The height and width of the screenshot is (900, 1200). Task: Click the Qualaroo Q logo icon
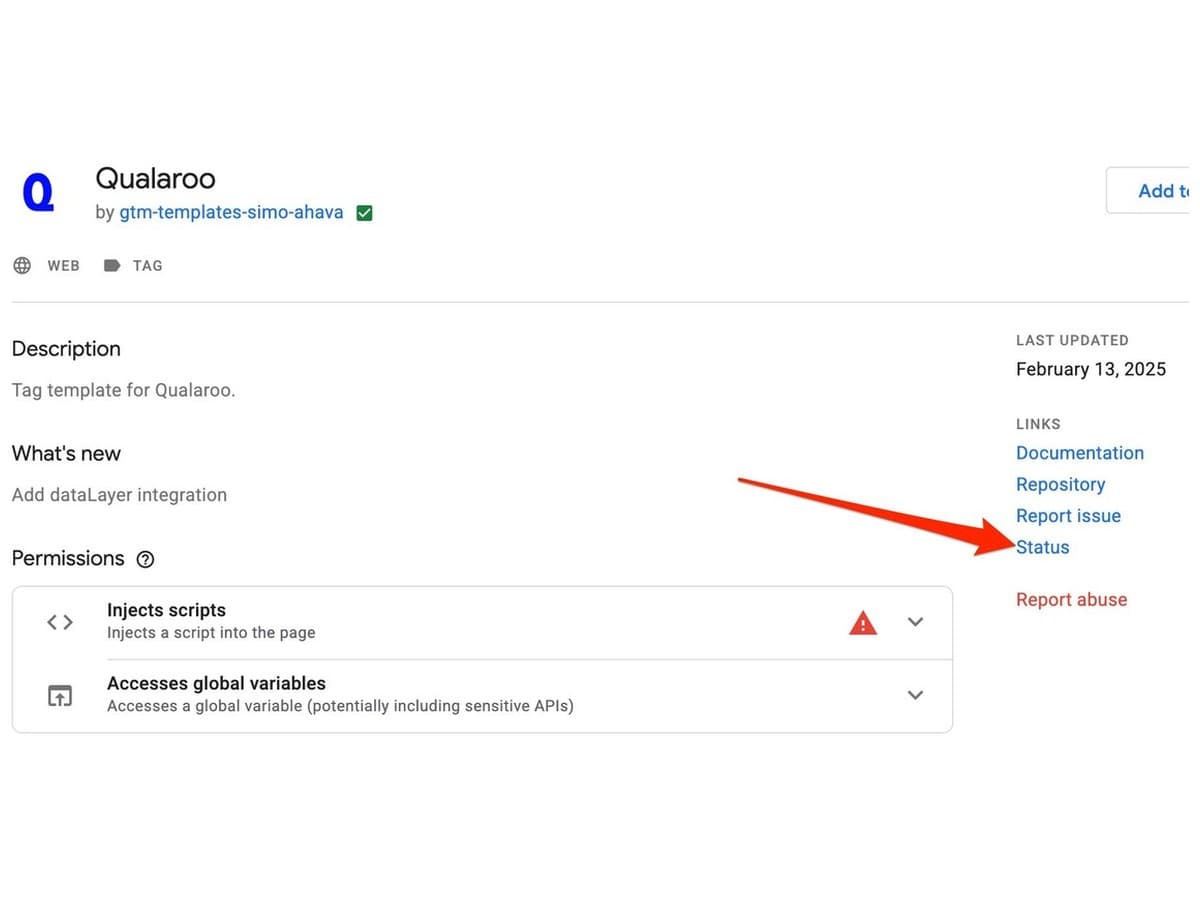pos(38,193)
